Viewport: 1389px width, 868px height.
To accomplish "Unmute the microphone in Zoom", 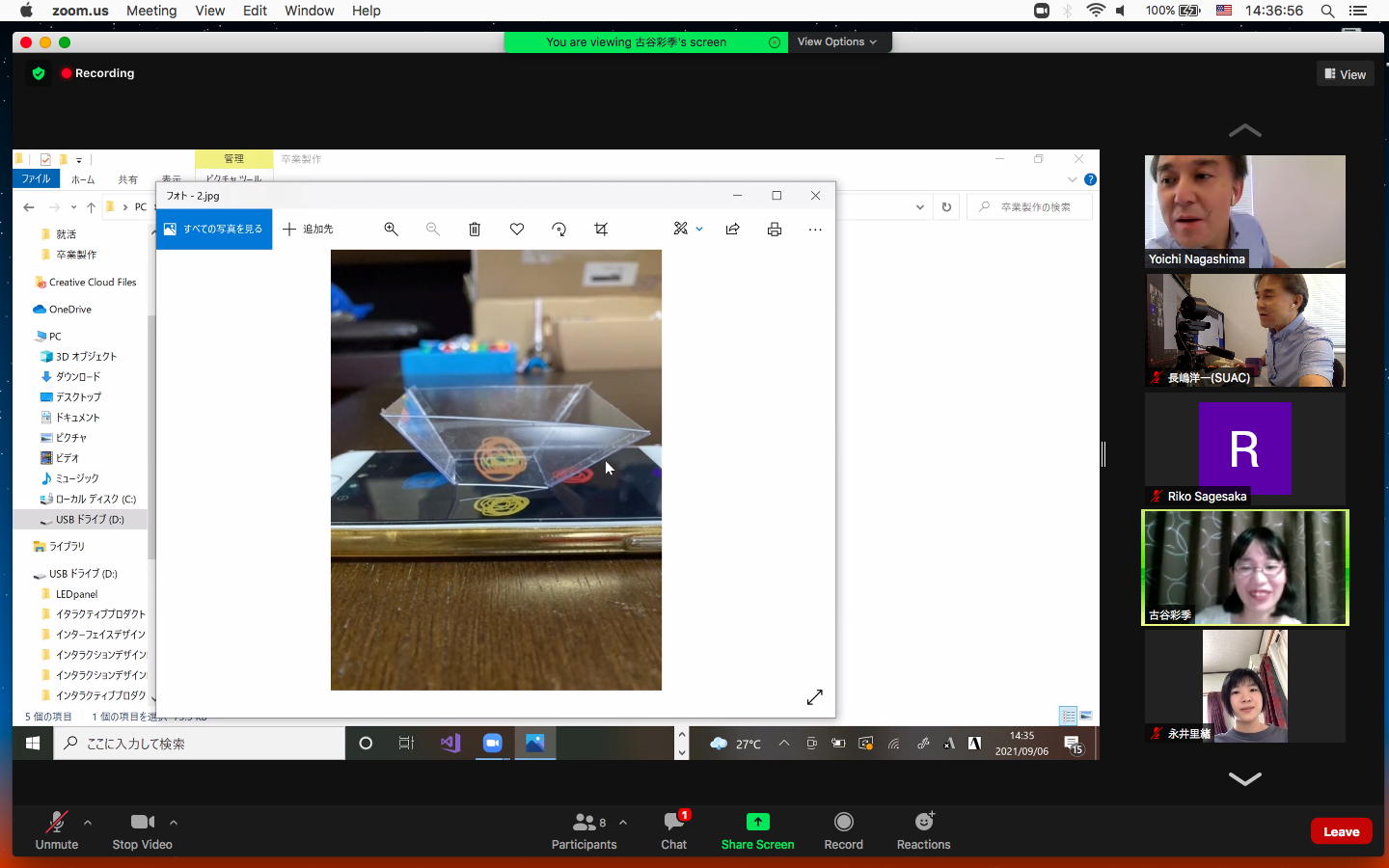I will pos(57,831).
